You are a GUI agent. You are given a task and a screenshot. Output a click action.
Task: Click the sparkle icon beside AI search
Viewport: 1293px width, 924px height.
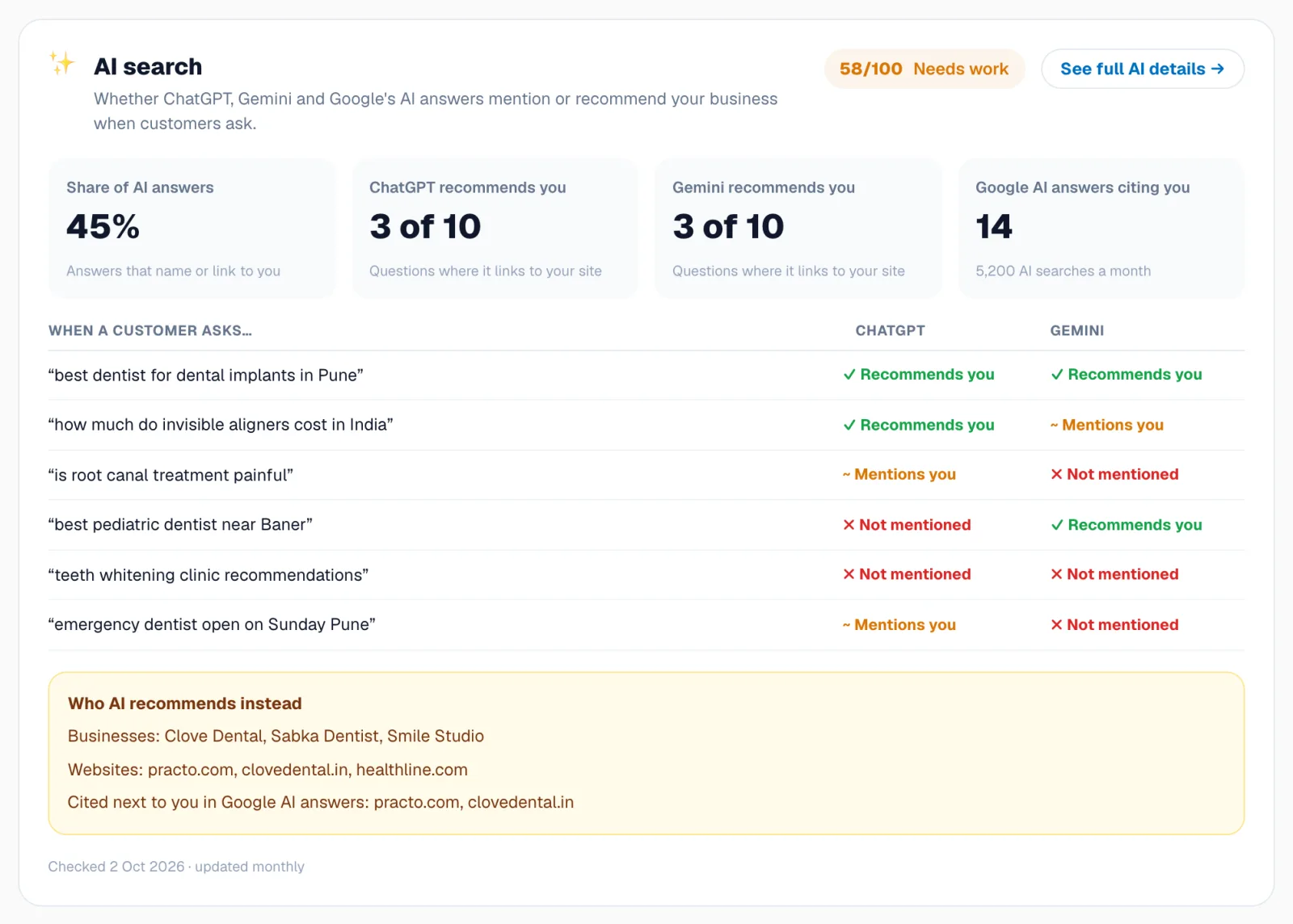(61, 63)
